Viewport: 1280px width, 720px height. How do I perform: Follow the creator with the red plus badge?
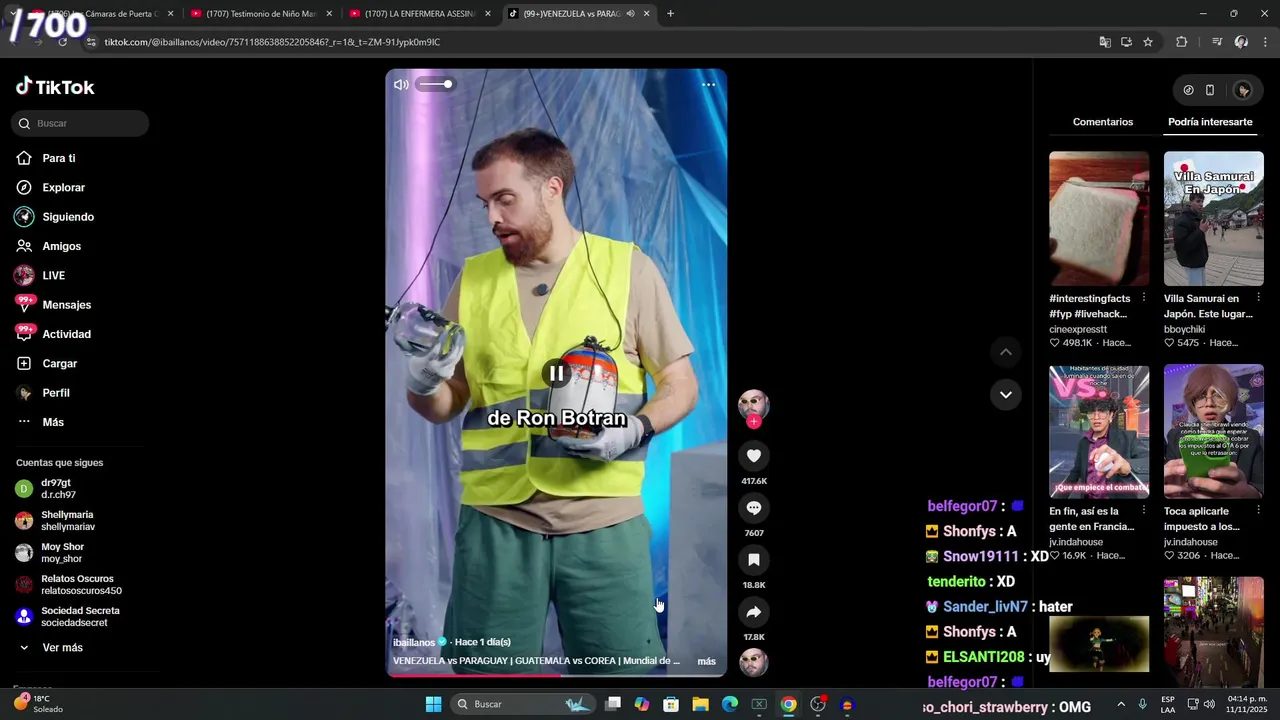click(x=754, y=422)
